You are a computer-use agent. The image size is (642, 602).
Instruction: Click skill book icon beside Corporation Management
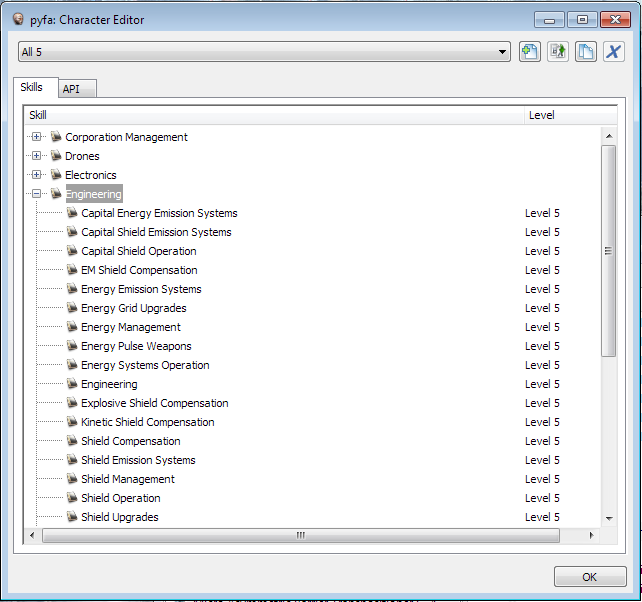point(56,136)
